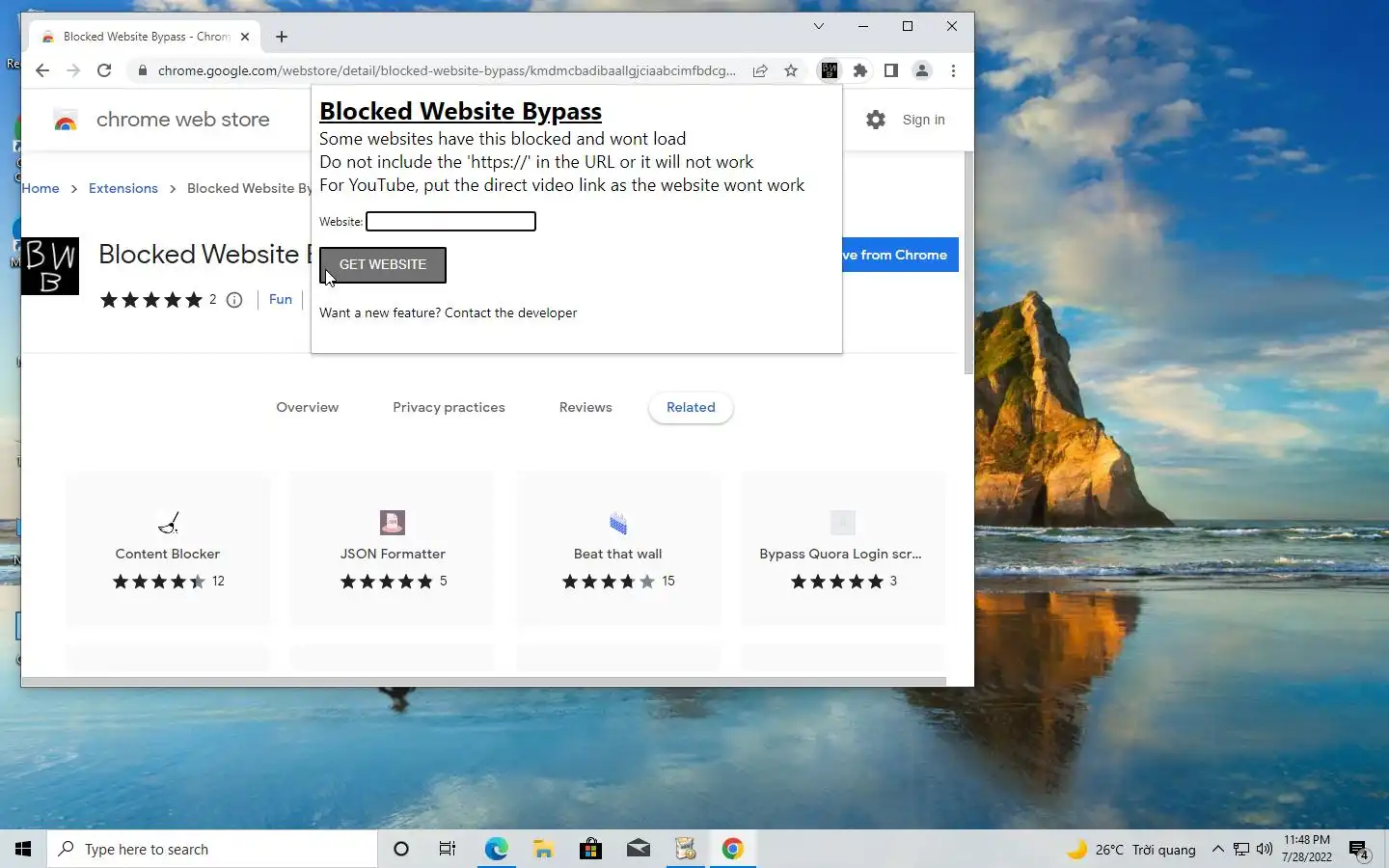Switch to the Reviews tab

pos(586,407)
